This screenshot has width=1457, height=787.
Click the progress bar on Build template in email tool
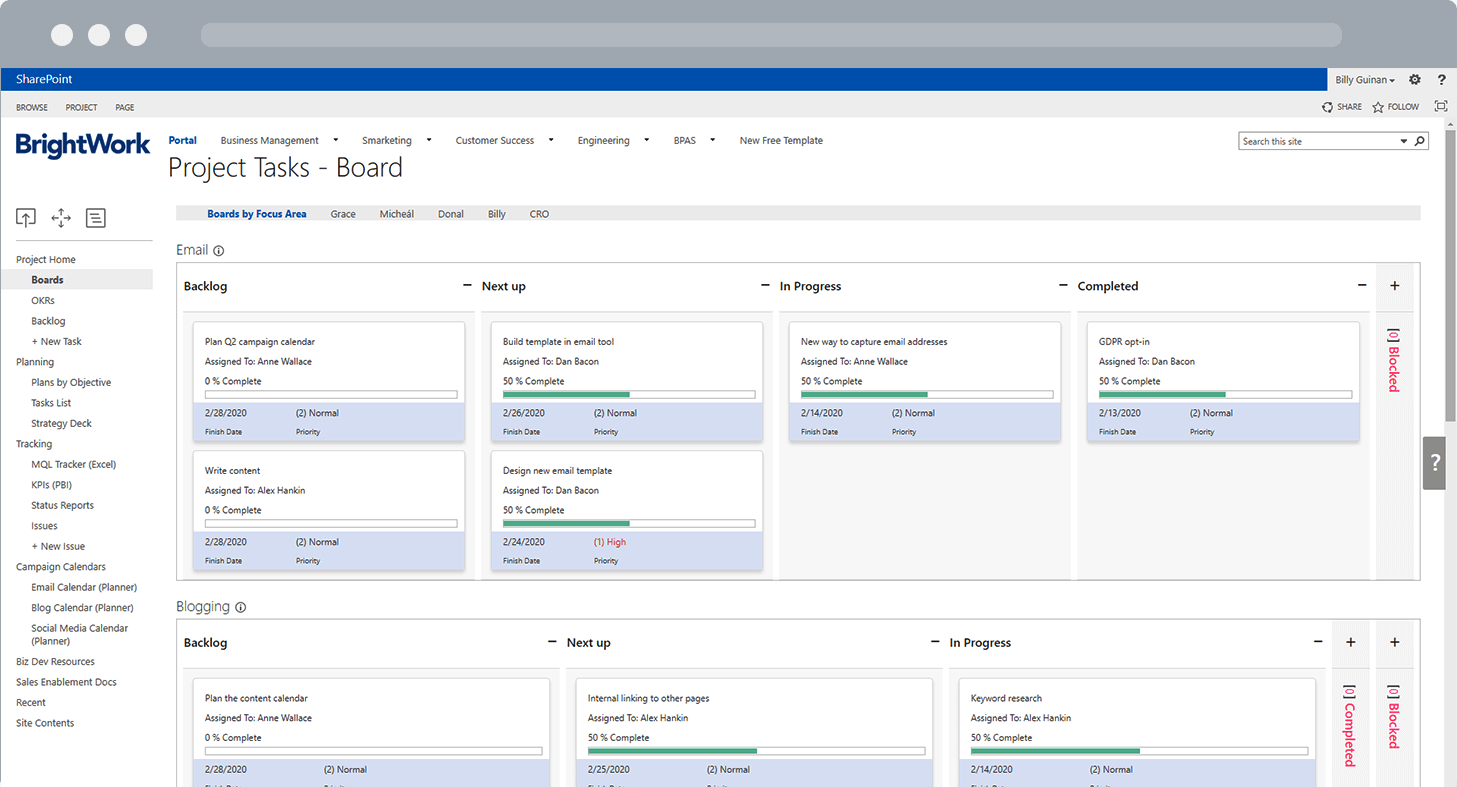628,394
